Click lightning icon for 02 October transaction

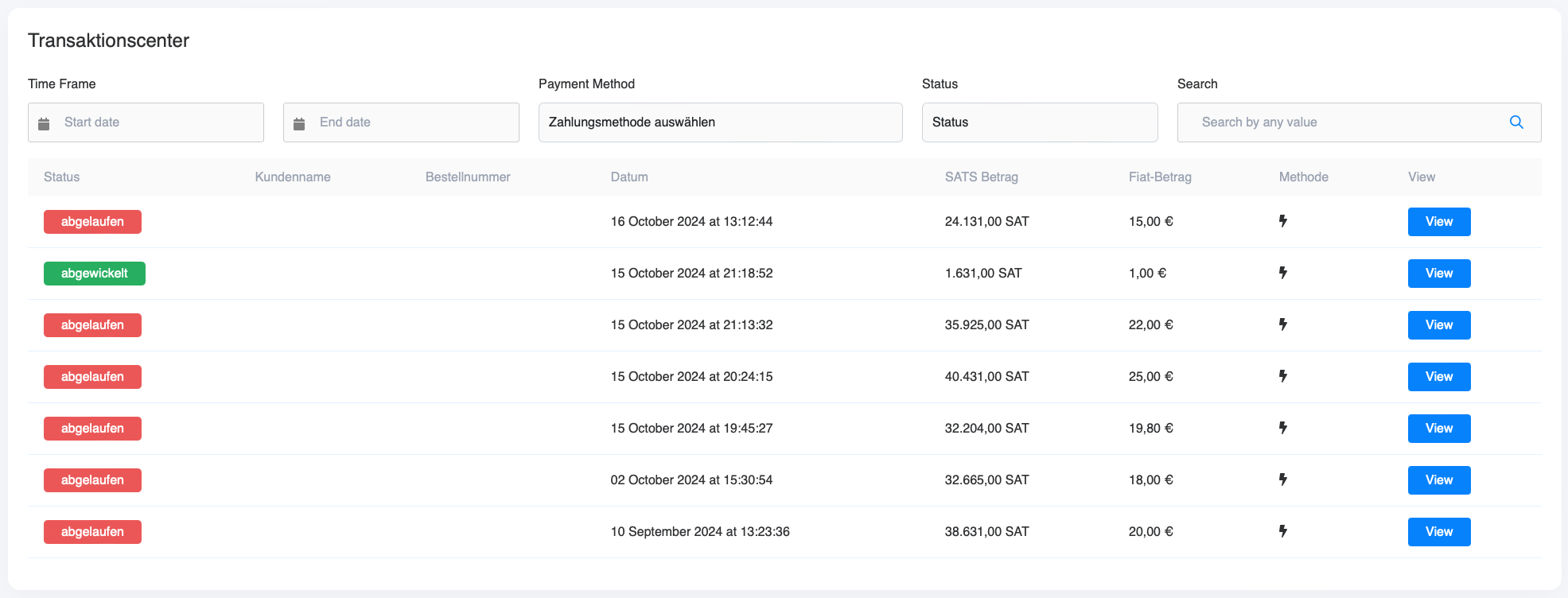click(x=1282, y=480)
